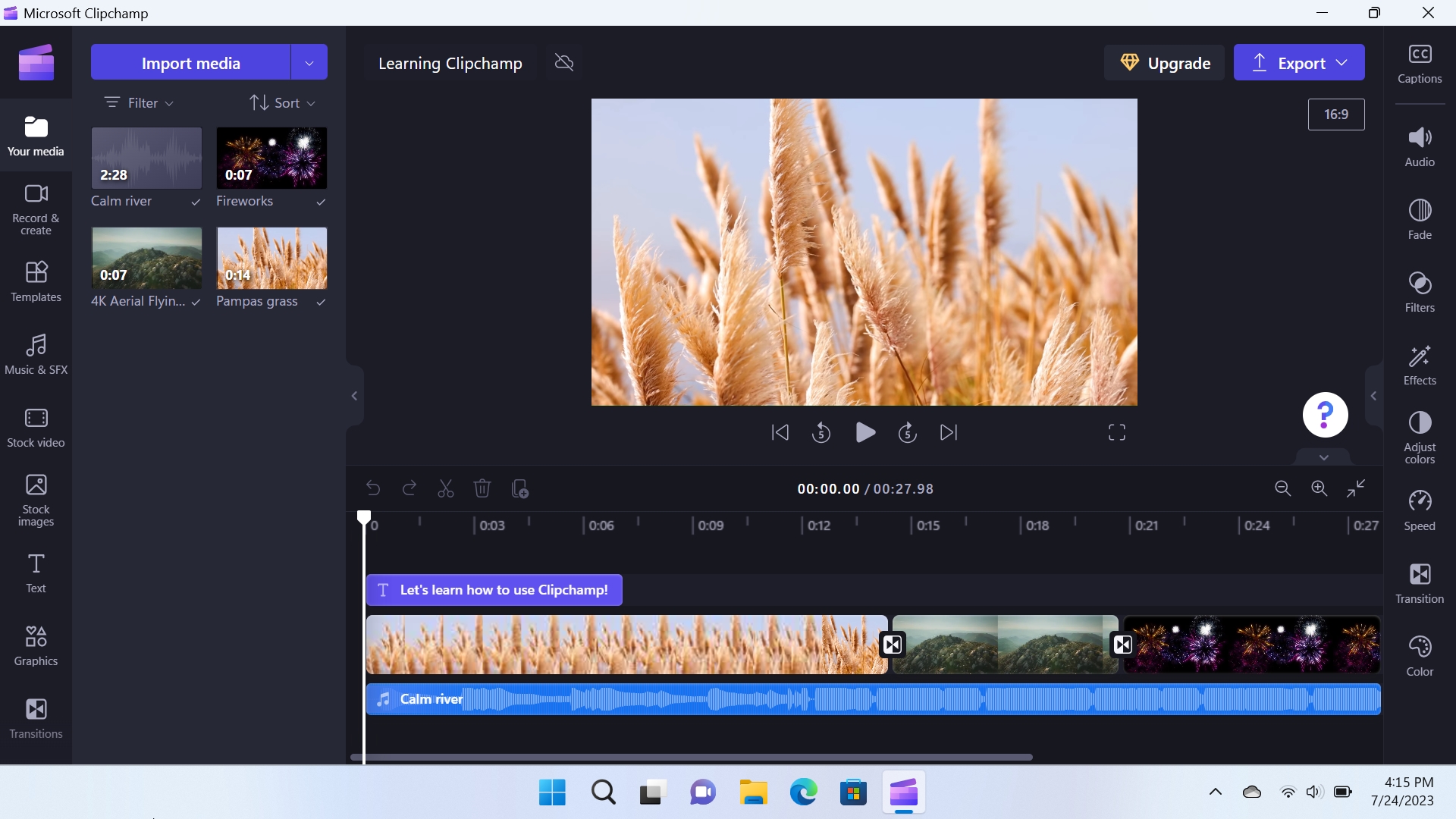Click the Export button

click(1299, 63)
